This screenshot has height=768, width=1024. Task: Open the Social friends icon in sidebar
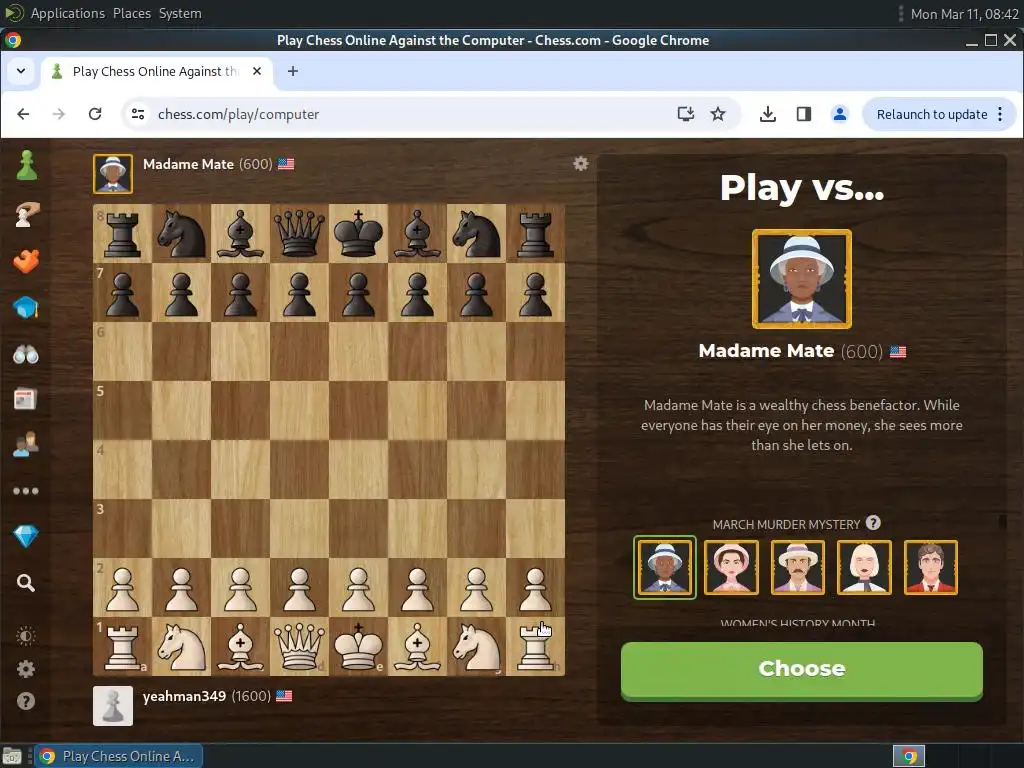click(25, 445)
